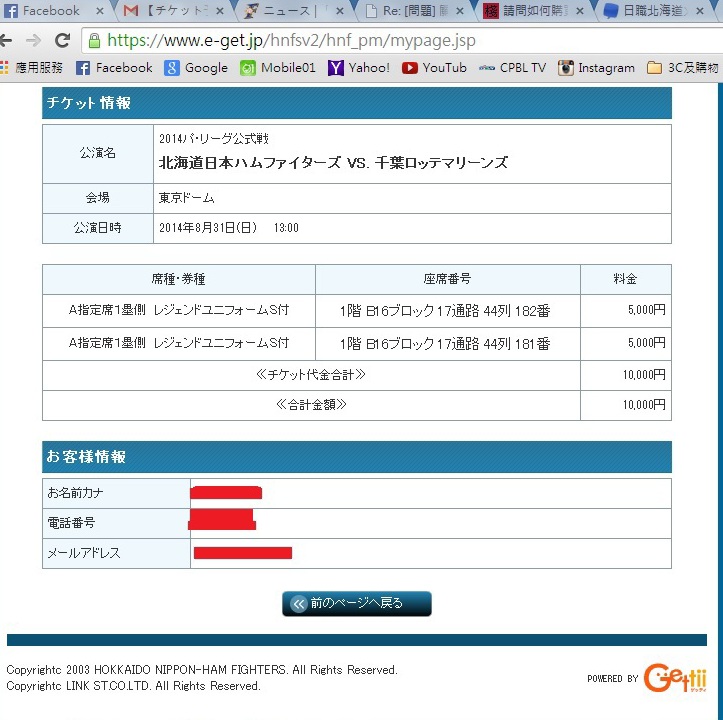
Task: Click the Gettii logo in footer
Action: pyautogui.click(x=675, y=678)
